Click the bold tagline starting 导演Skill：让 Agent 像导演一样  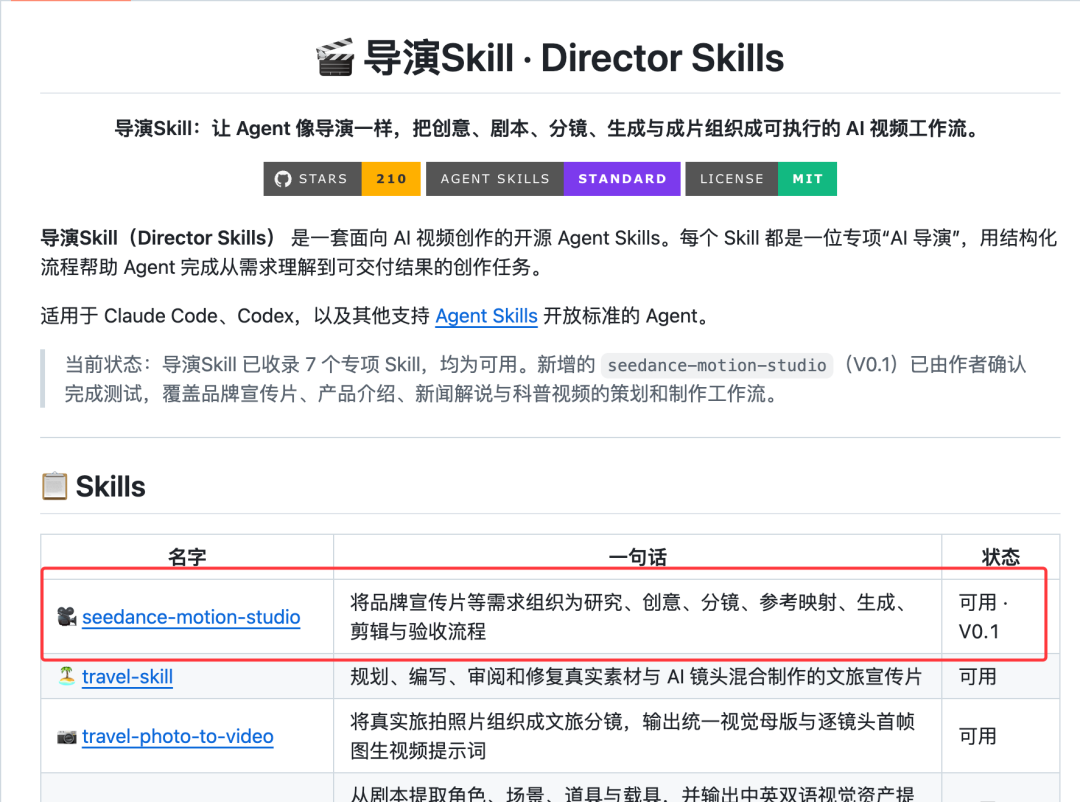pos(549,129)
